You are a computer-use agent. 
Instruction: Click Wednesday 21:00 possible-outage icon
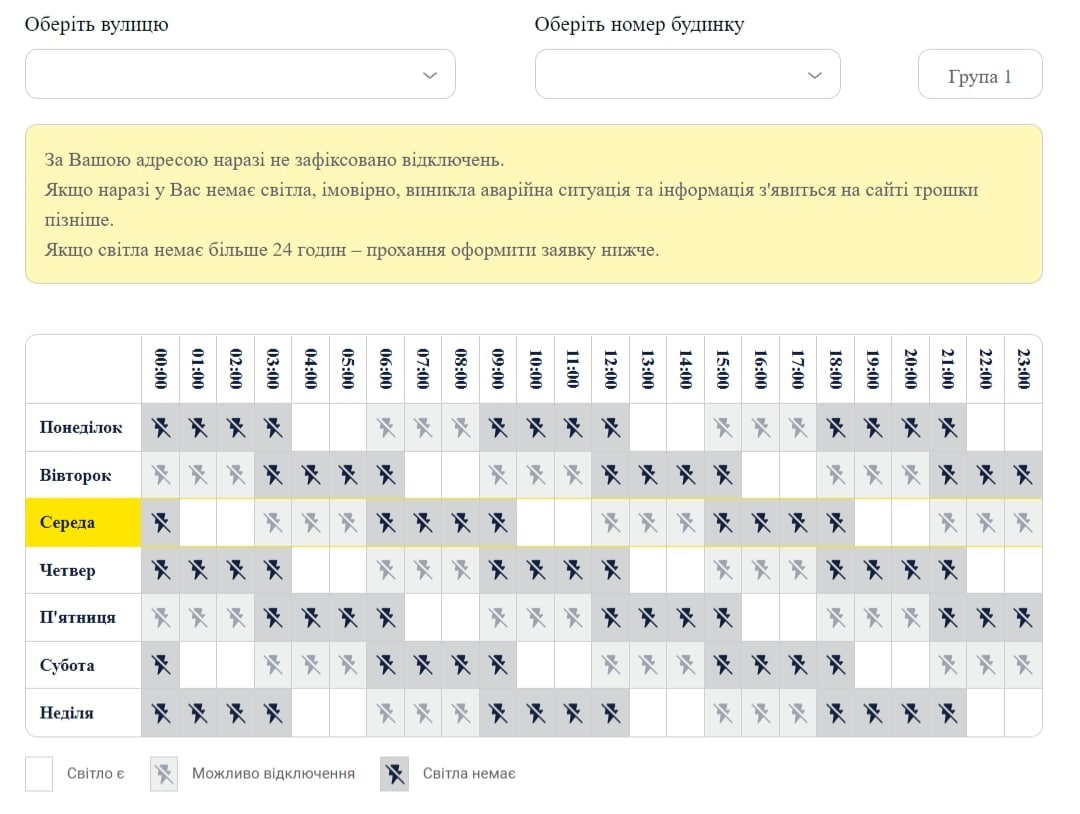948,522
